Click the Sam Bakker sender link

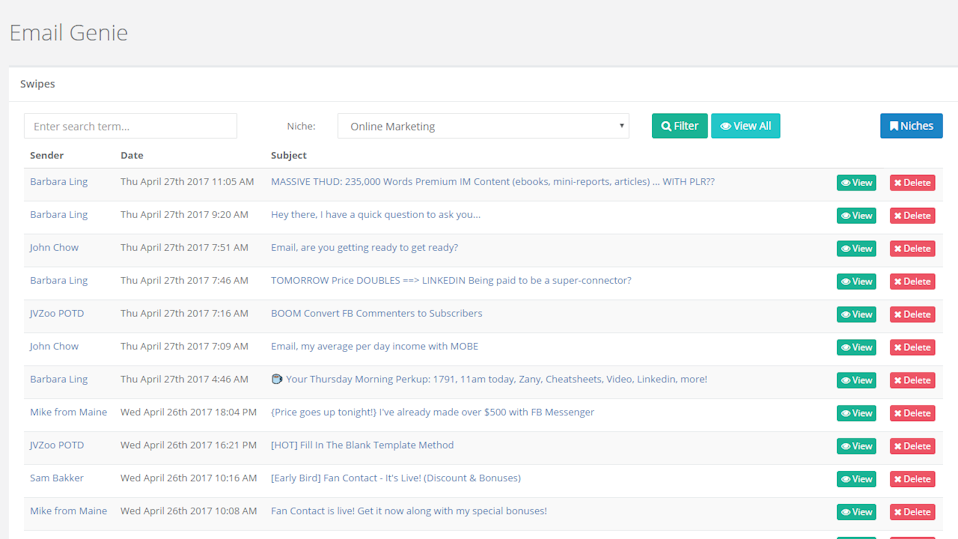(57, 478)
